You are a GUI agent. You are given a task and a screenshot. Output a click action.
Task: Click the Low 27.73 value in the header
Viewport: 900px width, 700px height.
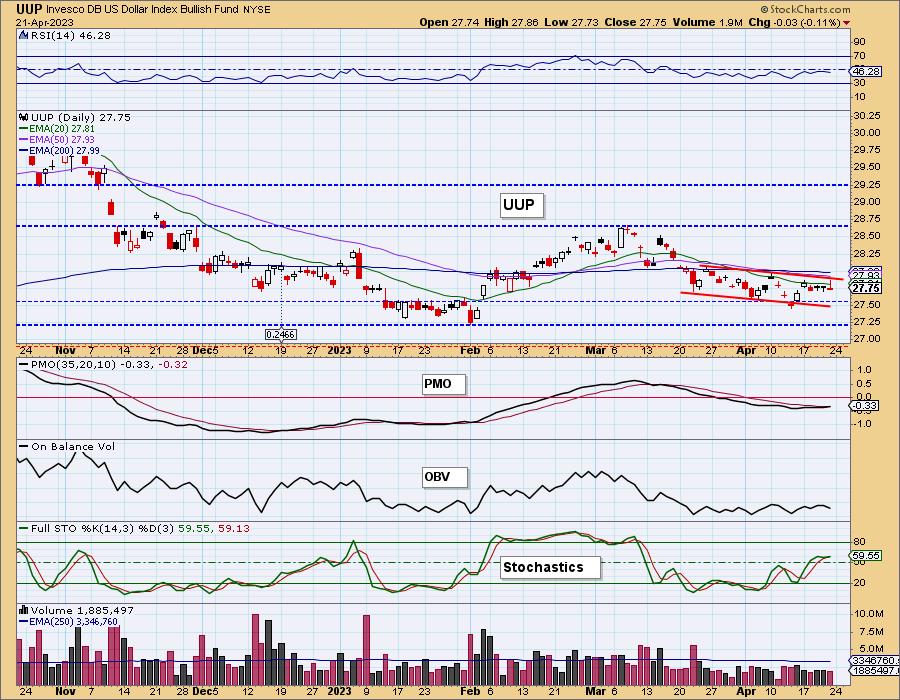pos(571,22)
